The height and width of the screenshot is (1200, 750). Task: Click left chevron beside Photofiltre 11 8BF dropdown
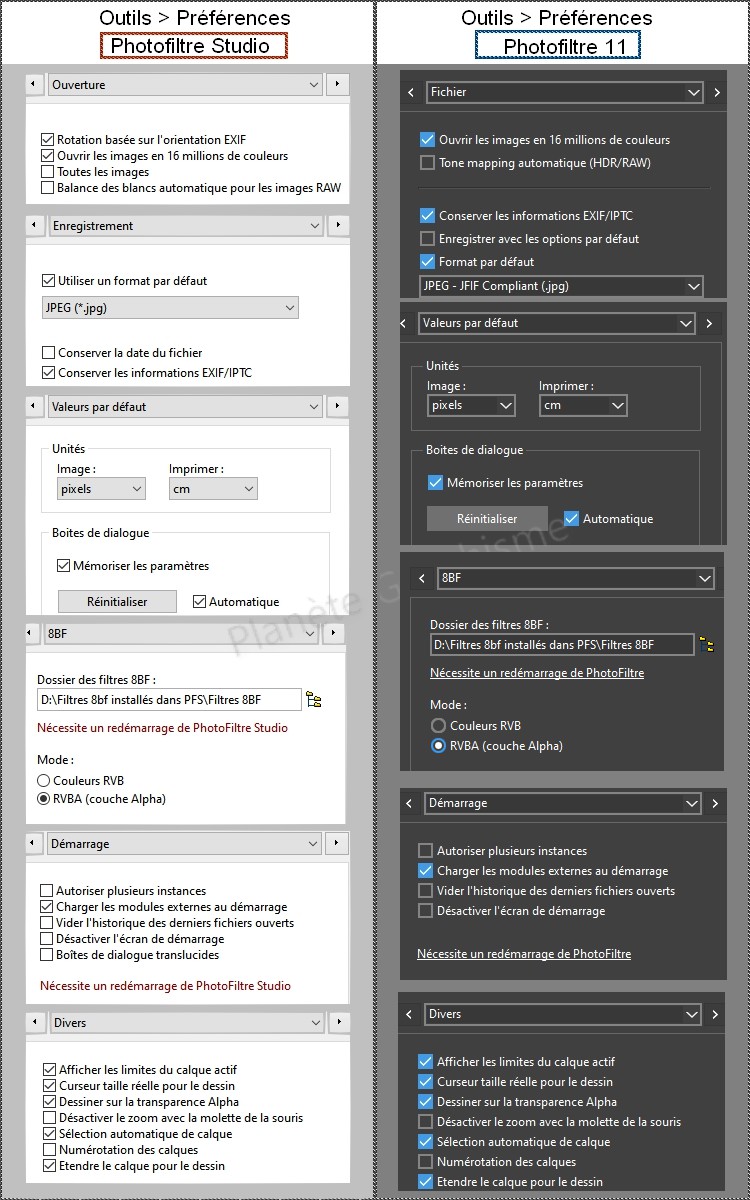click(x=421, y=578)
